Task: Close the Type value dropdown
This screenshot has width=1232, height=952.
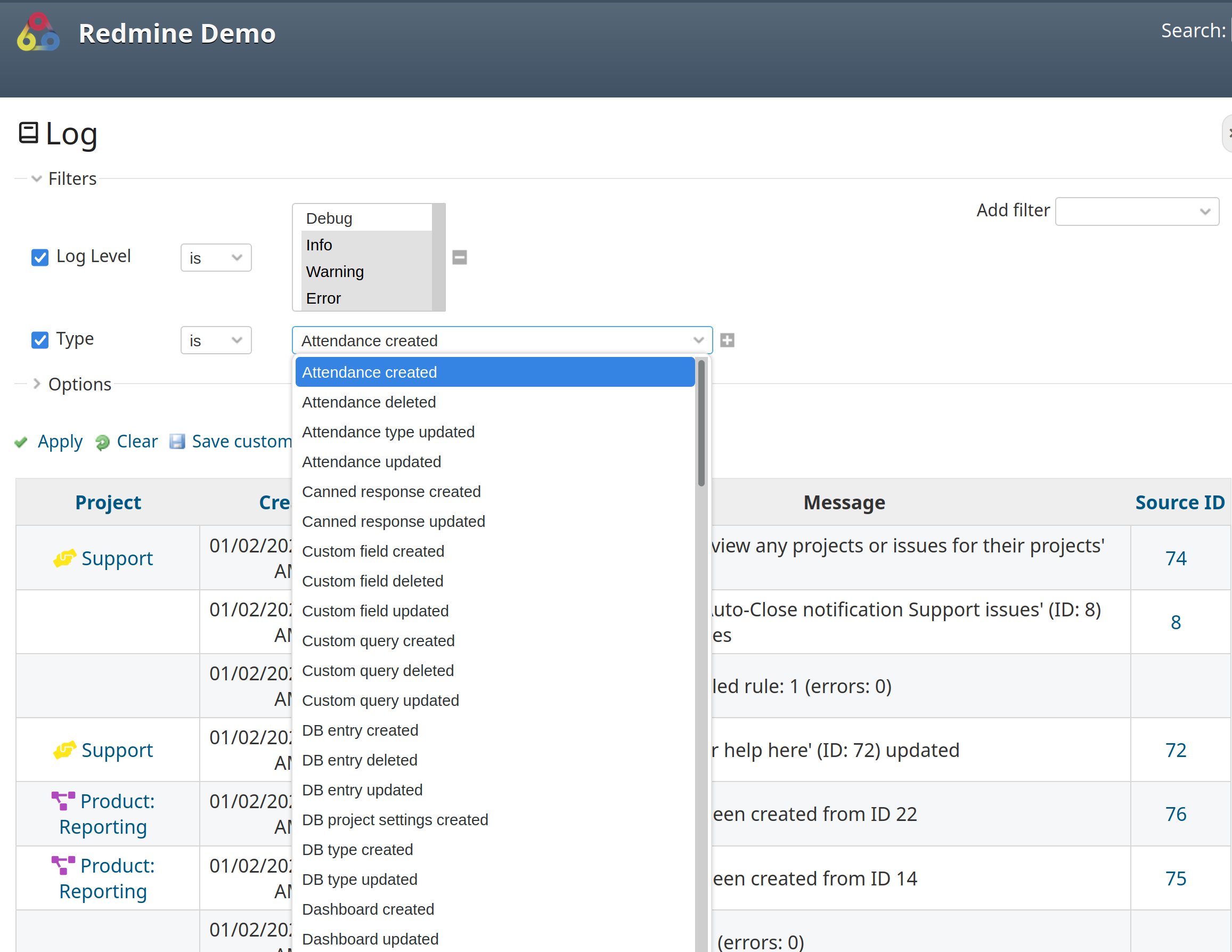Action: (502, 340)
